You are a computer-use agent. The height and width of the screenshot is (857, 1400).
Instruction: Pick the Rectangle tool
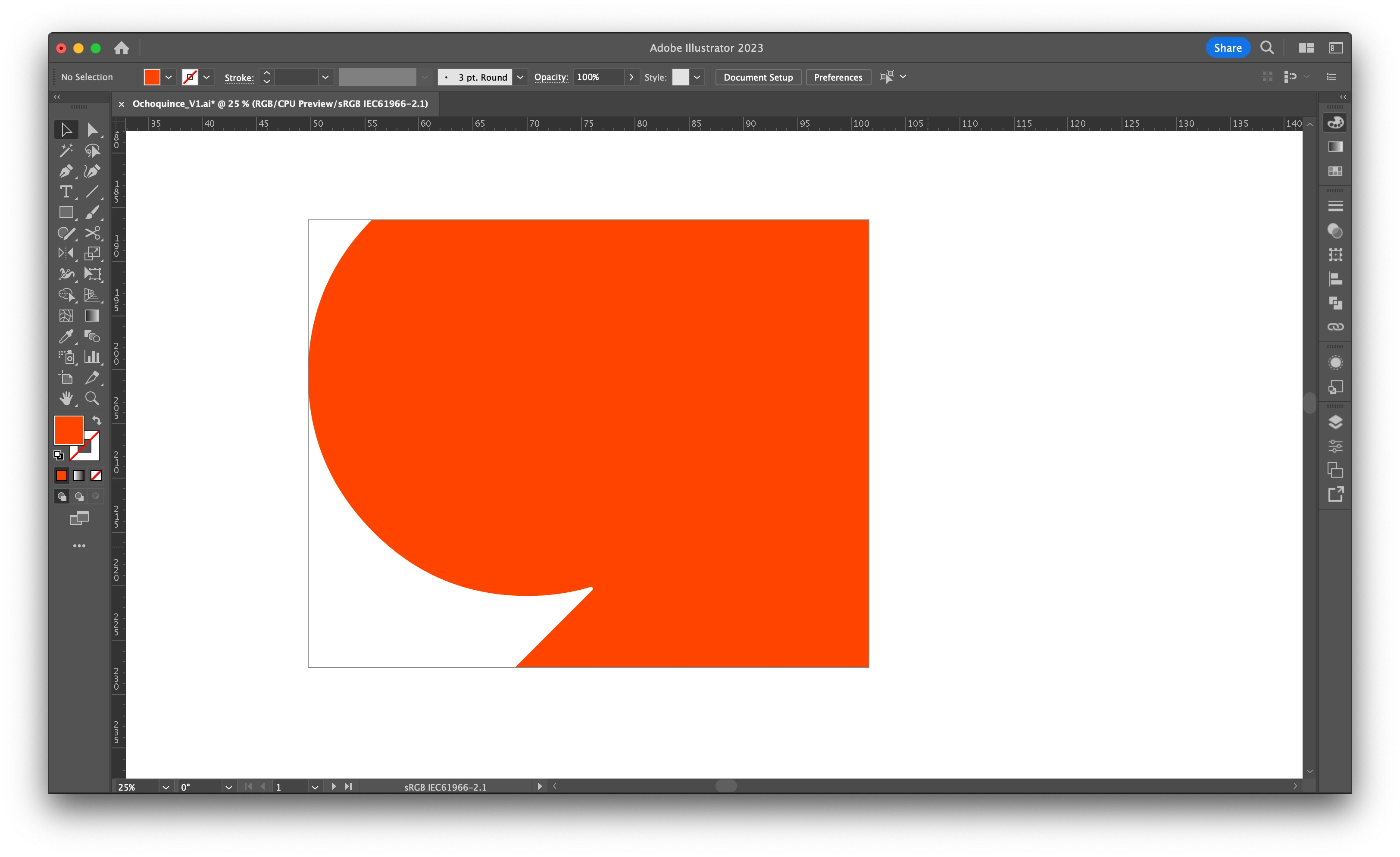pyautogui.click(x=66, y=213)
